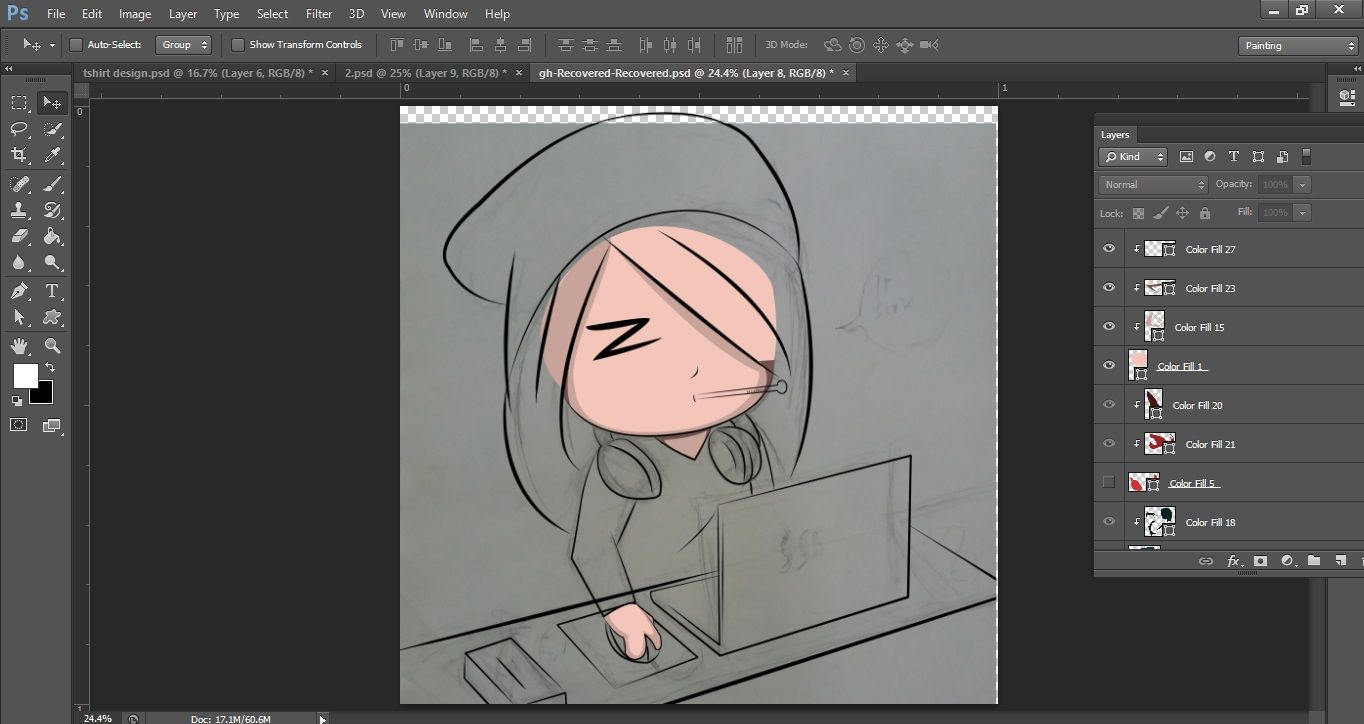
Task: Switch to 2.psd document tab
Action: [x=425, y=73]
